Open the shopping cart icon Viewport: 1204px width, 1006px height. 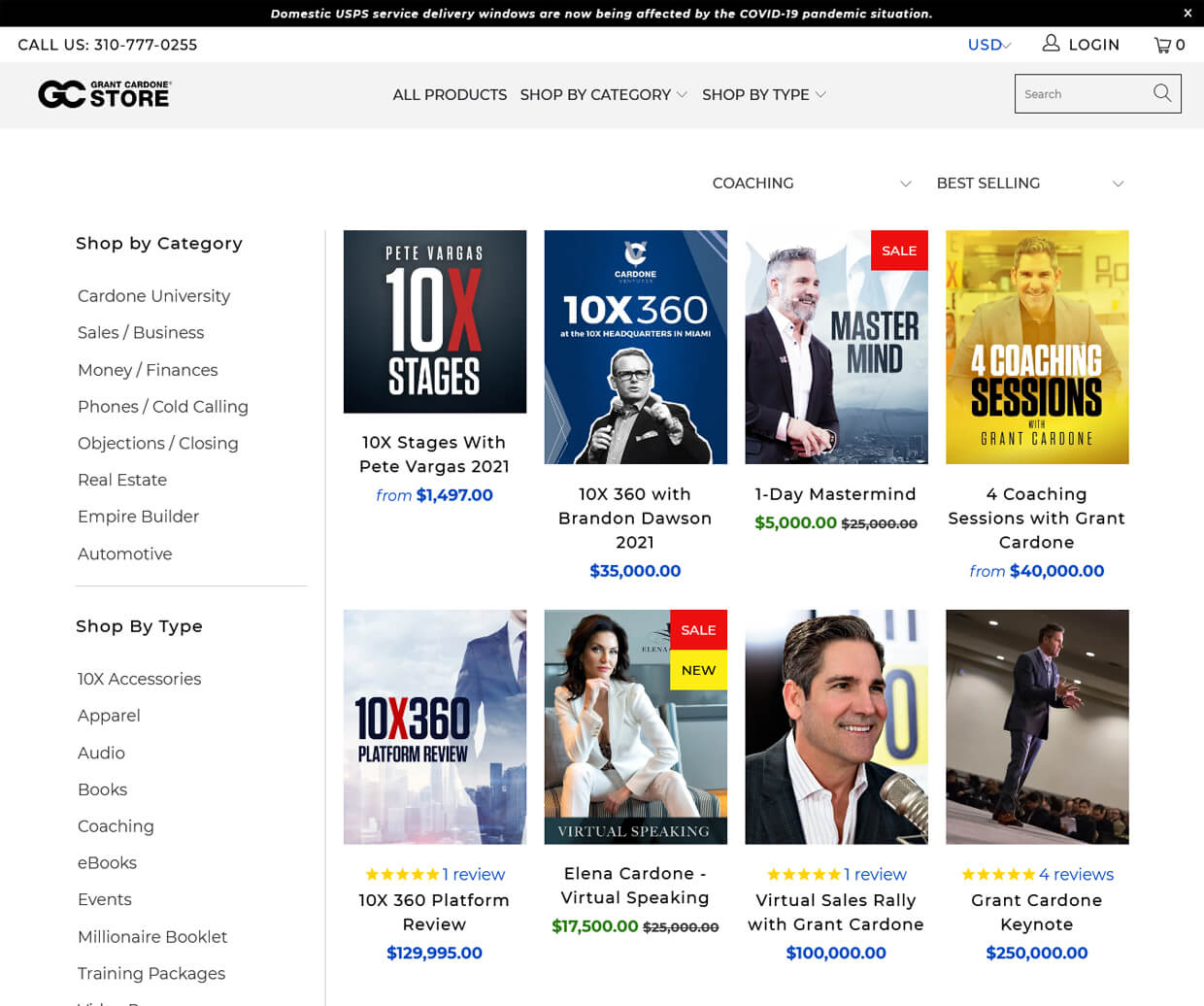tap(1162, 45)
